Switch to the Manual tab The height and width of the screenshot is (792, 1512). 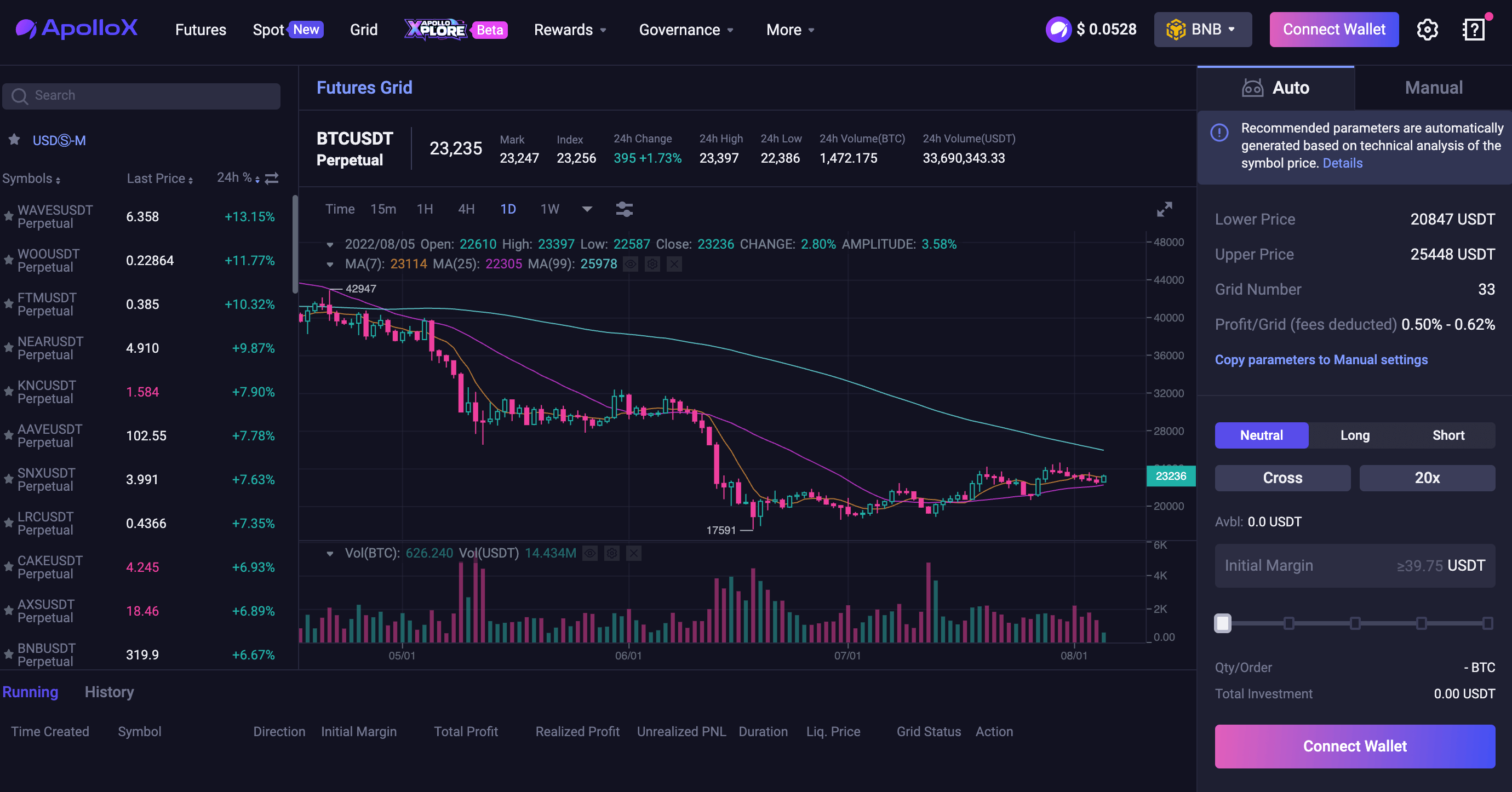[x=1433, y=87]
